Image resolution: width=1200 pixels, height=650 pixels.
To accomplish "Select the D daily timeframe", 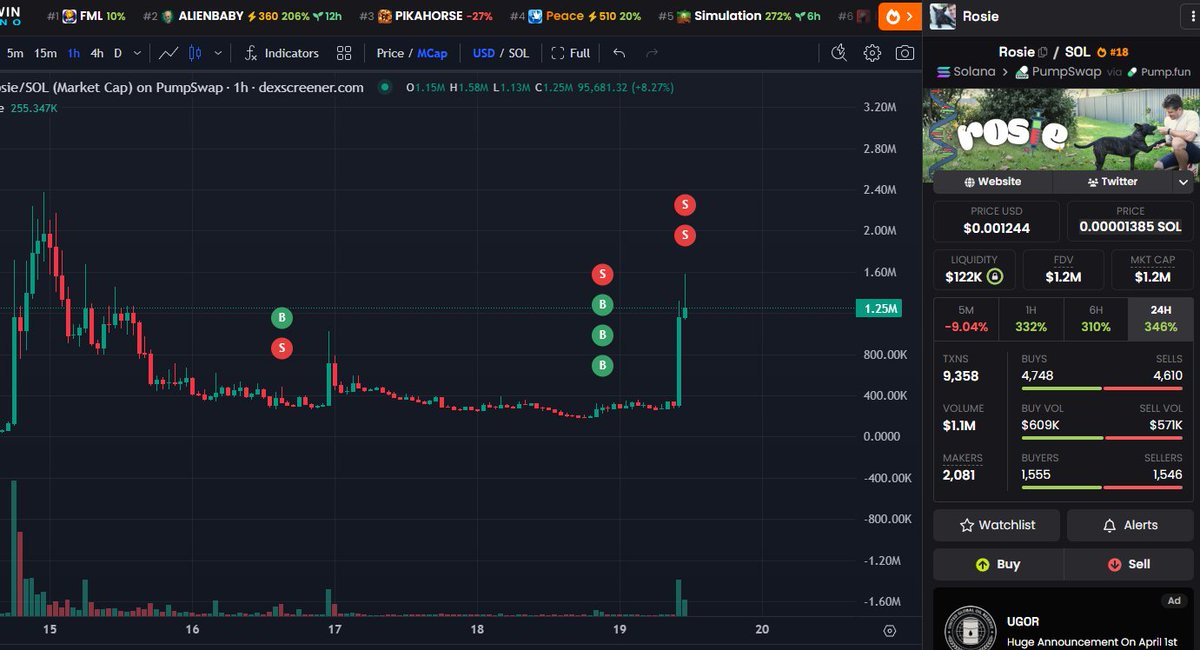I will 118,53.
